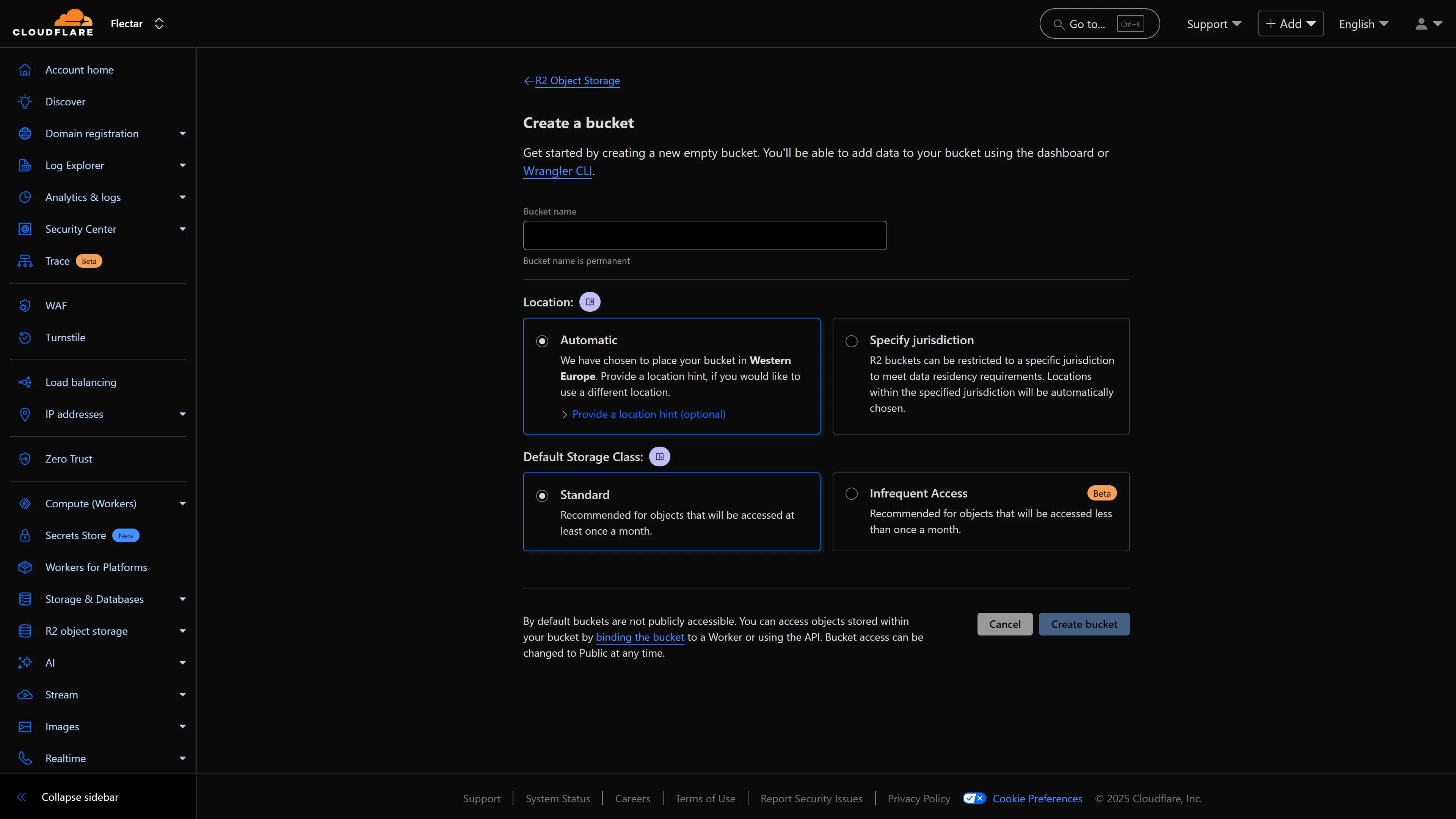The width and height of the screenshot is (1456, 819).
Task: Click the Trace sidebar icon
Action: click(x=25, y=261)
